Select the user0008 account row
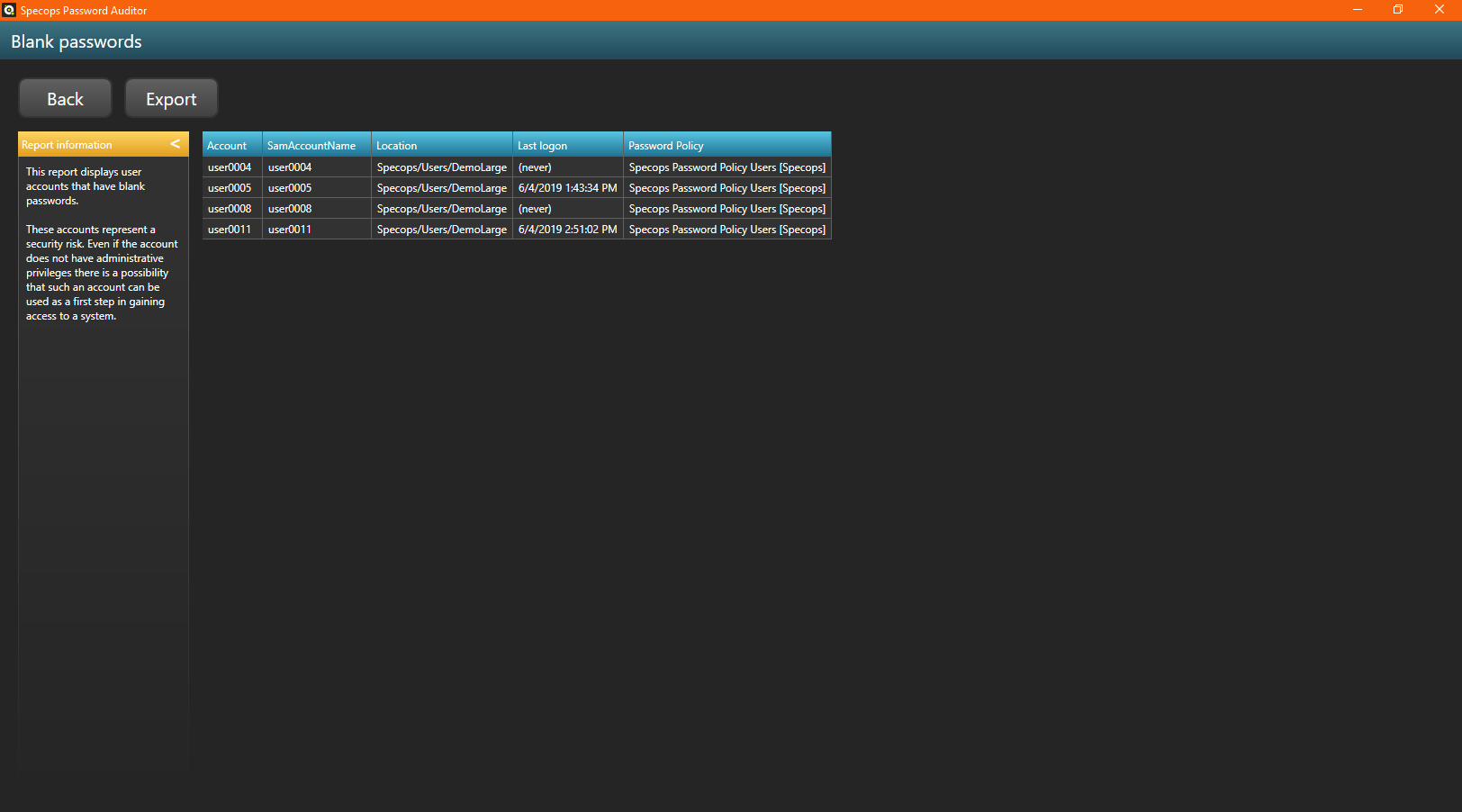The height and width of the screenshot is (812, 1462). (x=230, y=209)
